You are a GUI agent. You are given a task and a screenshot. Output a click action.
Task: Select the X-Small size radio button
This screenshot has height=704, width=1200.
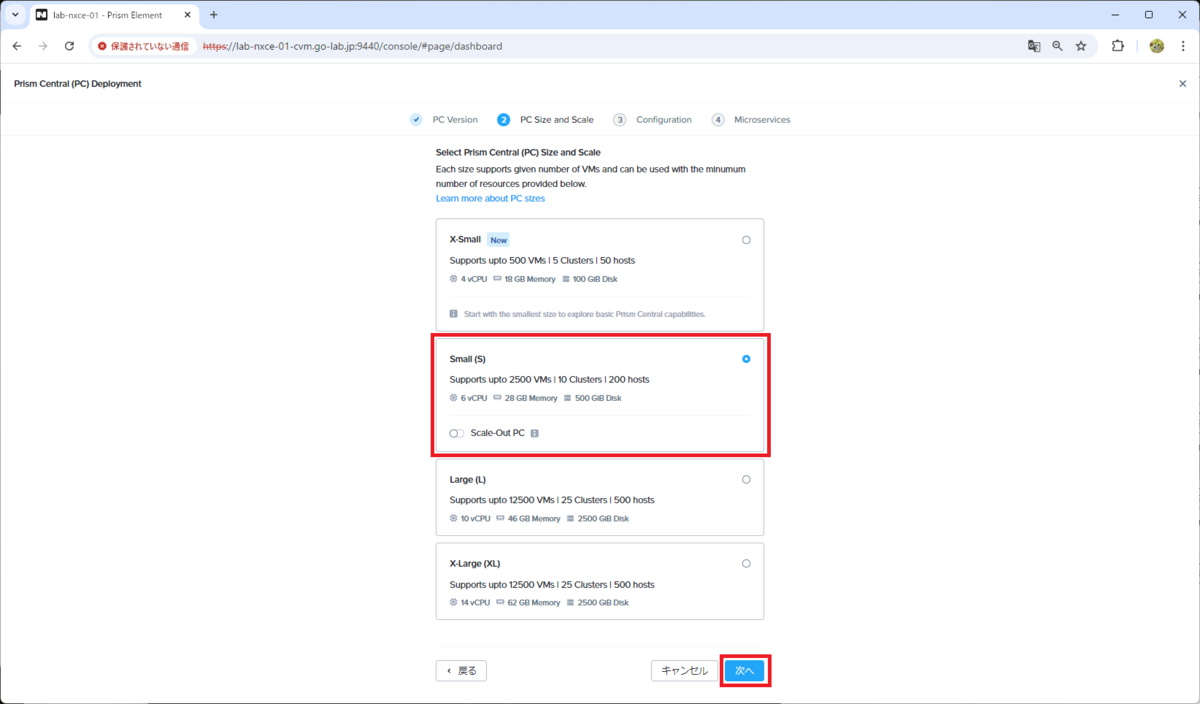pyautogui.click(x=746, y=240)
